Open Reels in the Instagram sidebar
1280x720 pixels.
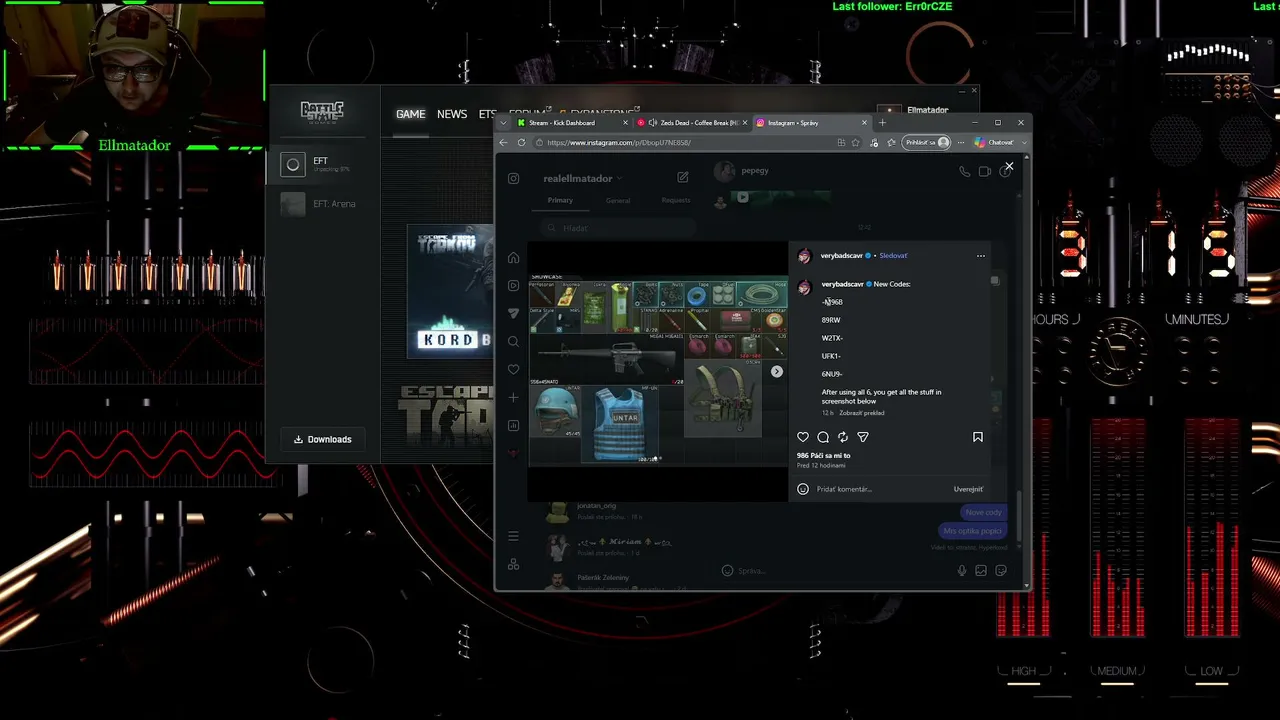[x=513, y=286]
